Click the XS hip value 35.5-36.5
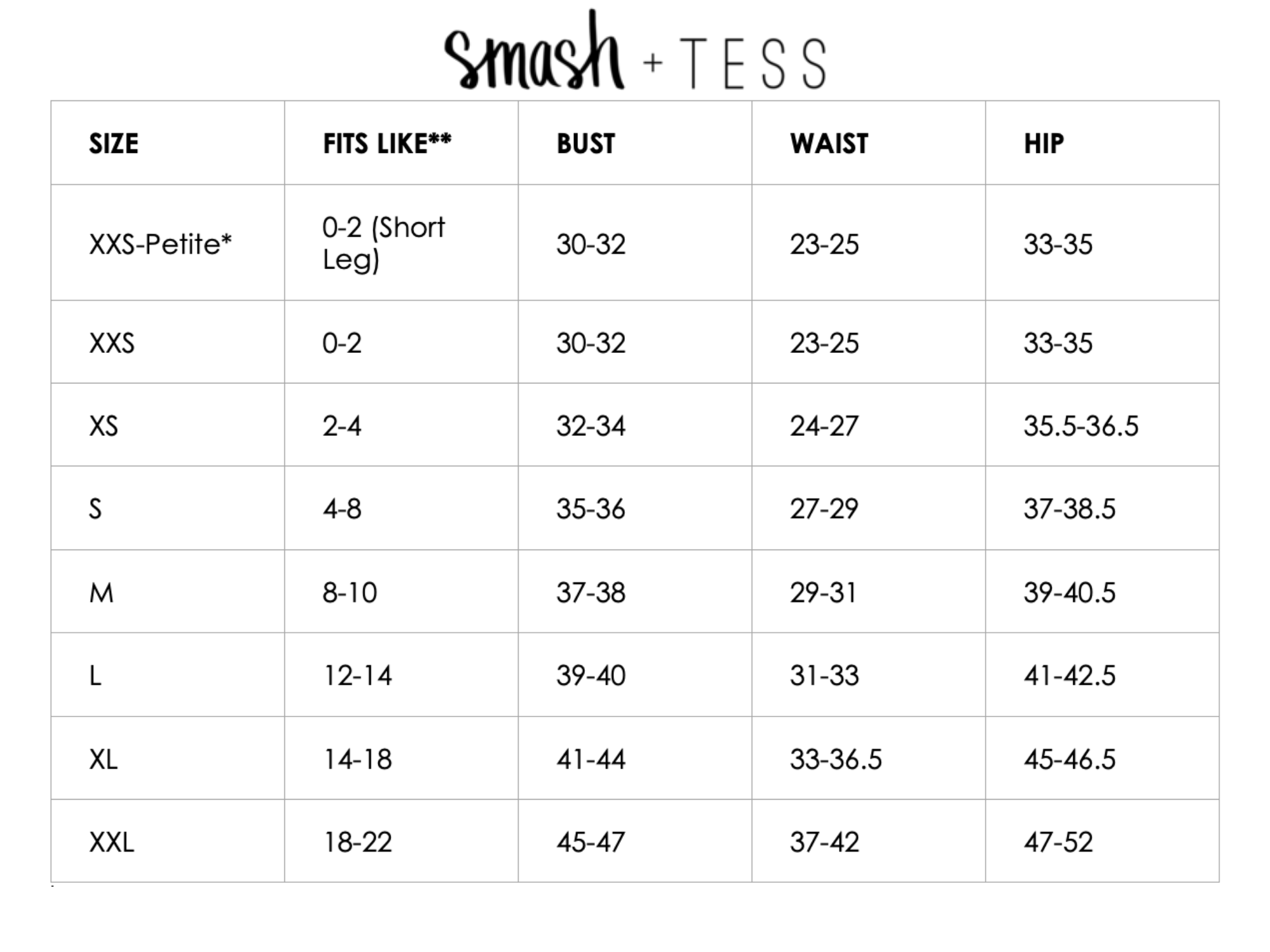Image resolution: width=1270 pixels, height=952 pixels. [1081, 426]
